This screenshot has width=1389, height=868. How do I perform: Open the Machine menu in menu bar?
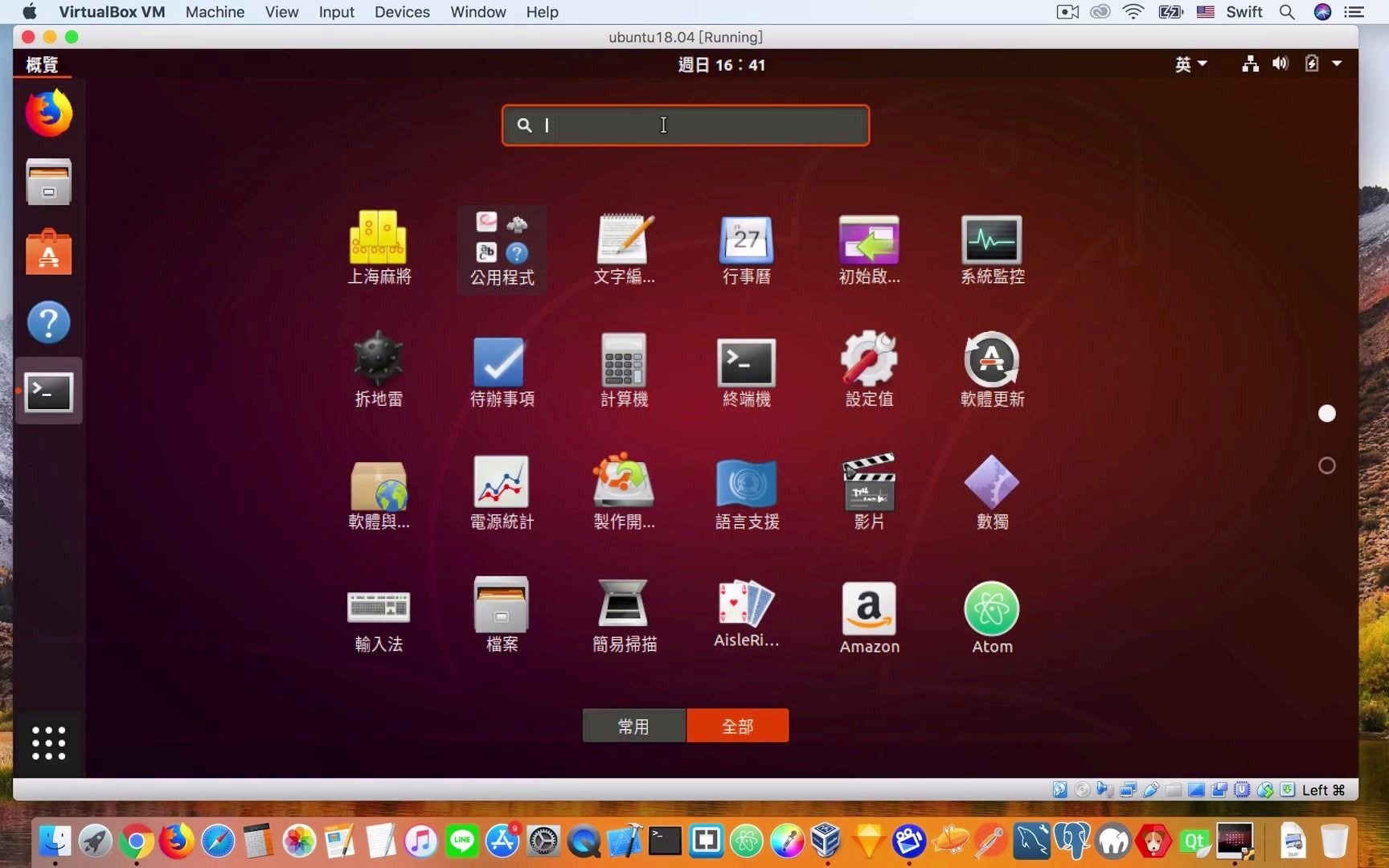[215, 12]
